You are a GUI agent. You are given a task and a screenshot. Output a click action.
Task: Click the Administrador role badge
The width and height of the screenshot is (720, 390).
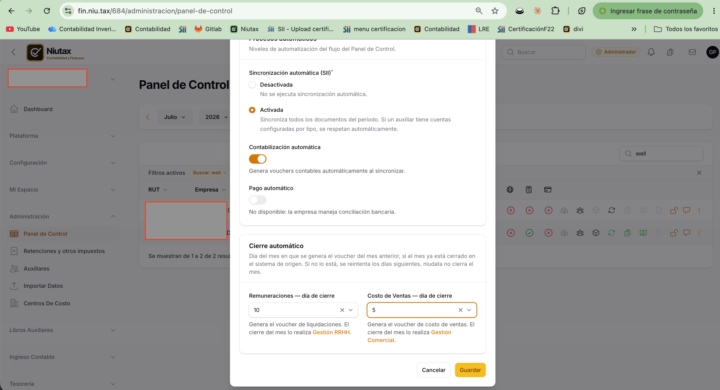pyautogui.click(x=616, y=52)
